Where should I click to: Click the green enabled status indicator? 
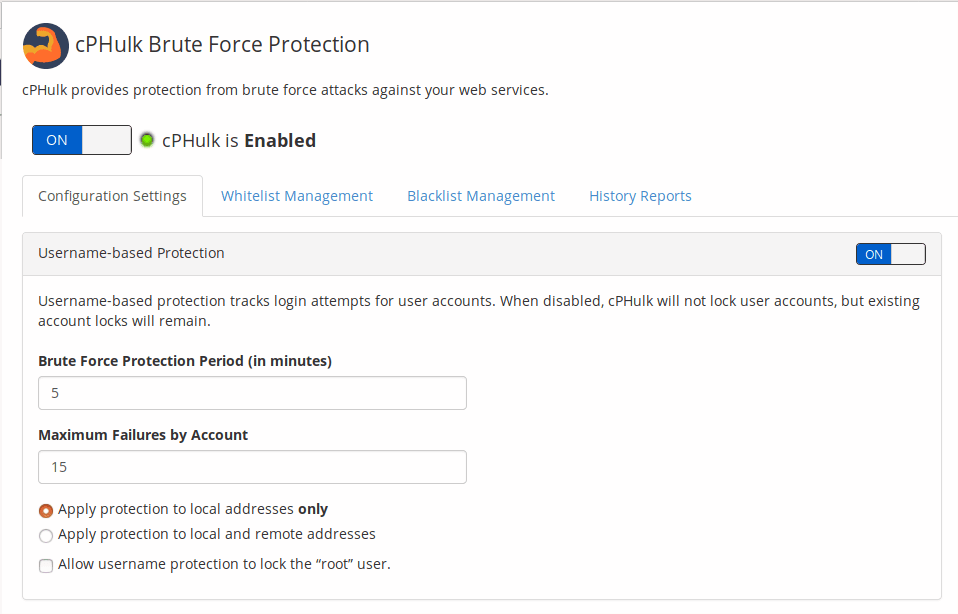click(147, 140)
